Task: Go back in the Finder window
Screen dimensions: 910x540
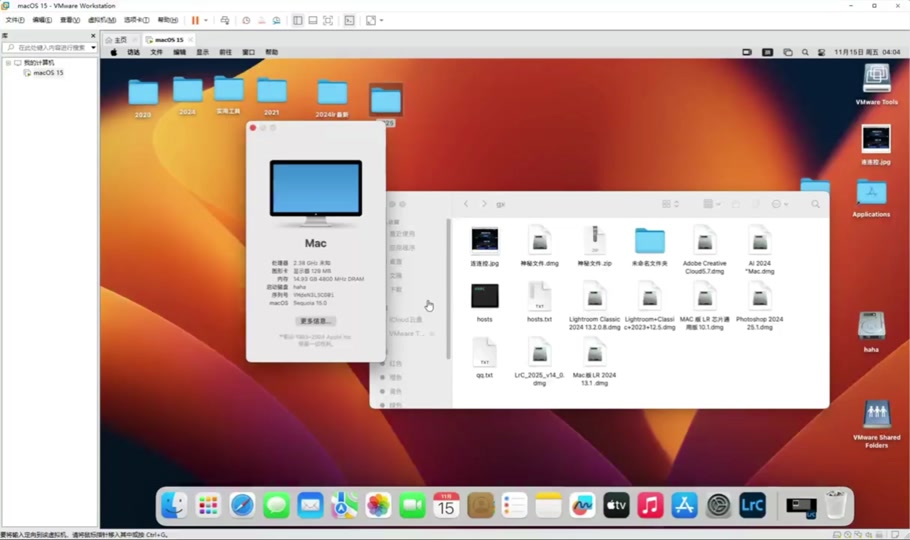Action: (x=466, y=204)
